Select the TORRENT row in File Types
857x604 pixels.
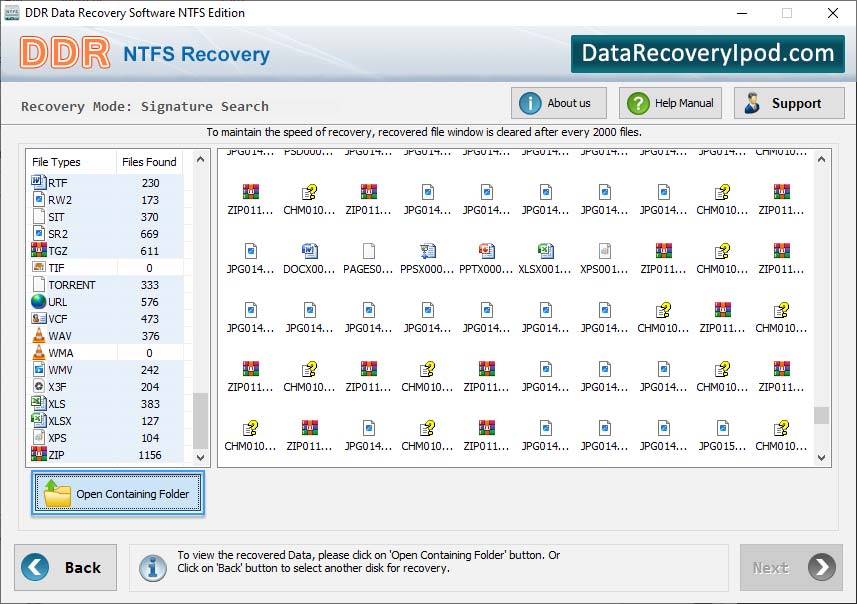click(106, 284)
